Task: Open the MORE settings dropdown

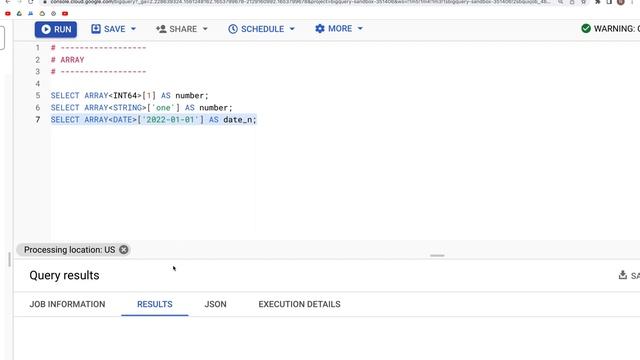Action: pyautogui.click(x=339, y=29)
